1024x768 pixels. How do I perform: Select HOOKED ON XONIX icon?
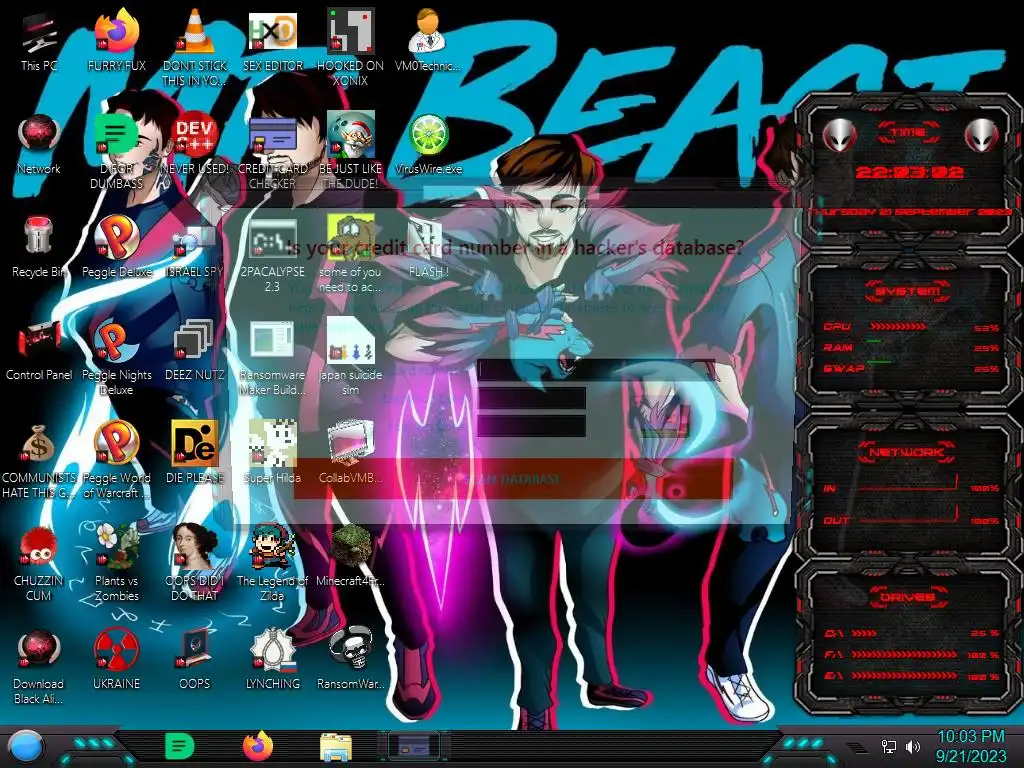click(350, 47)
